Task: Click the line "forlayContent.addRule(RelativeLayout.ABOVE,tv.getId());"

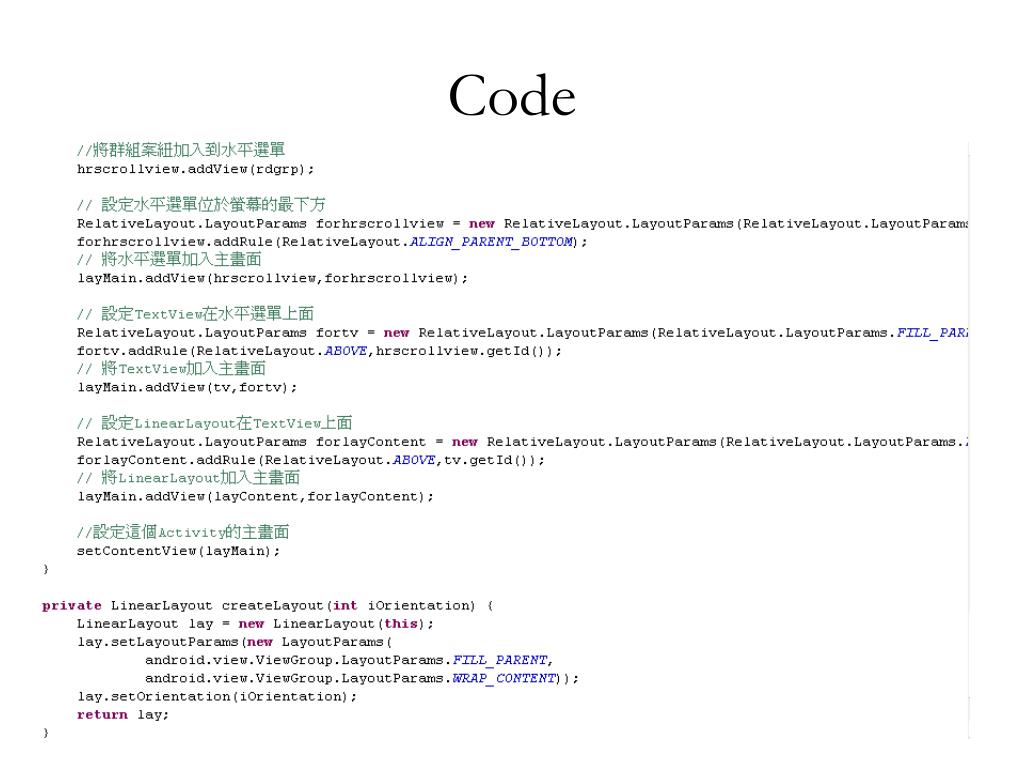Action: 310,460
